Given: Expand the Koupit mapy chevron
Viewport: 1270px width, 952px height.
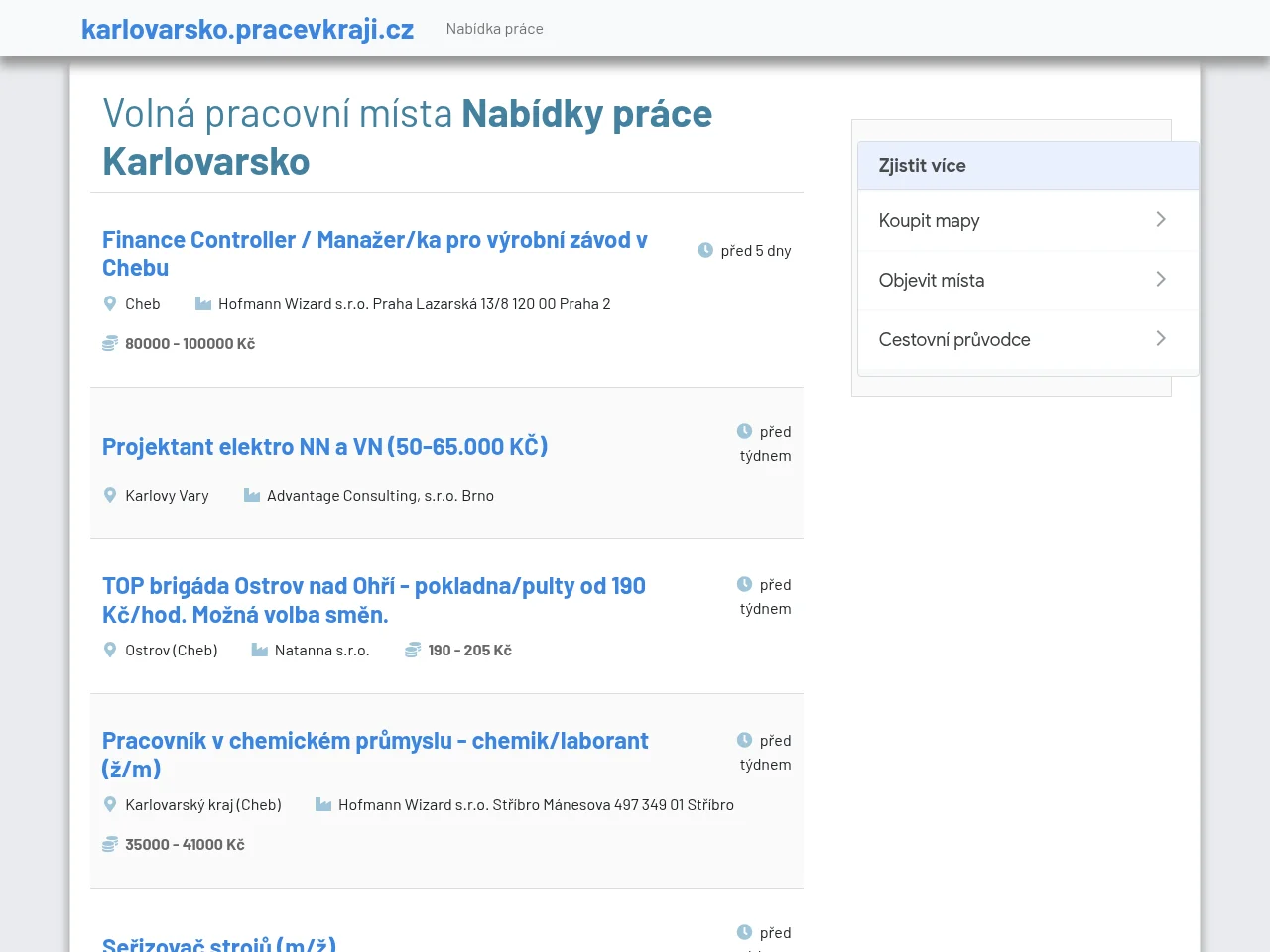Looking at the screenshot, I should click(x=1161, y=219).
